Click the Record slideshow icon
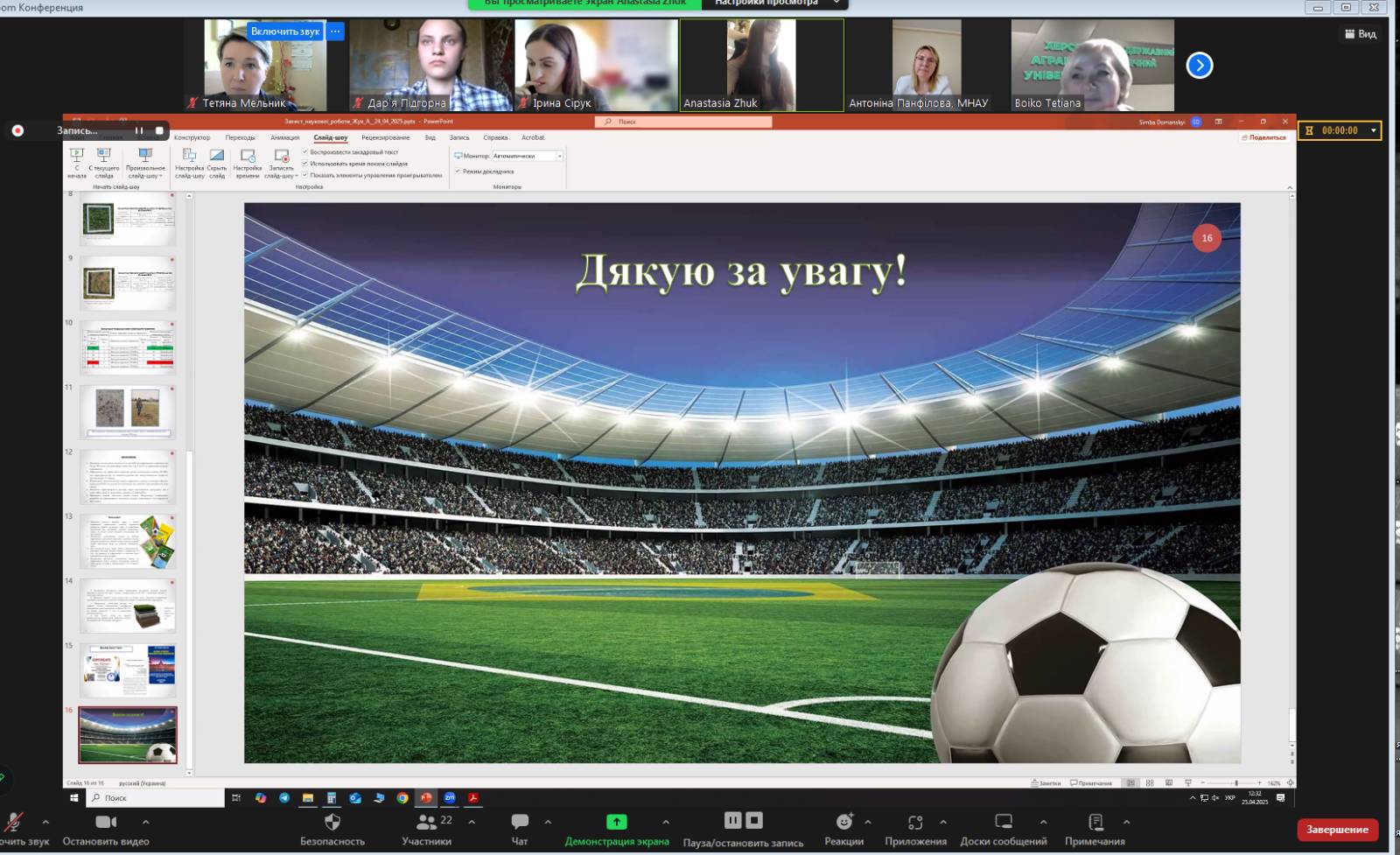 click(281, 155)
